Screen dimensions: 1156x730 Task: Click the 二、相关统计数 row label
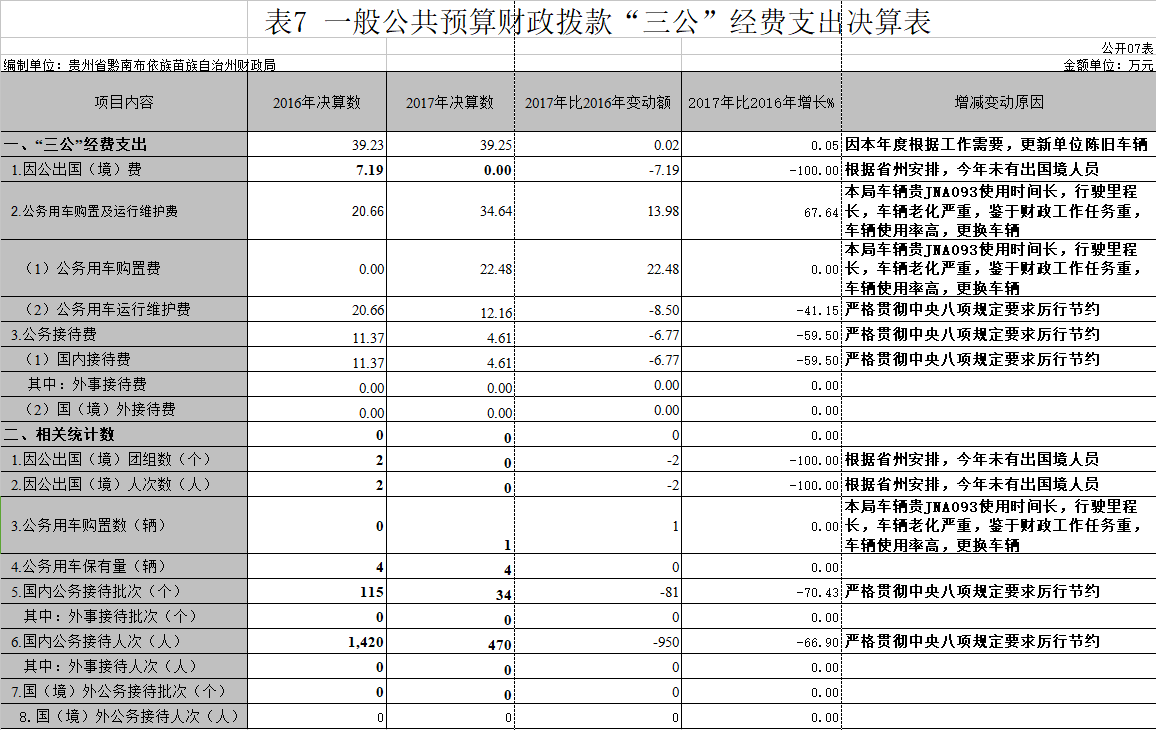tap(59, 434)
